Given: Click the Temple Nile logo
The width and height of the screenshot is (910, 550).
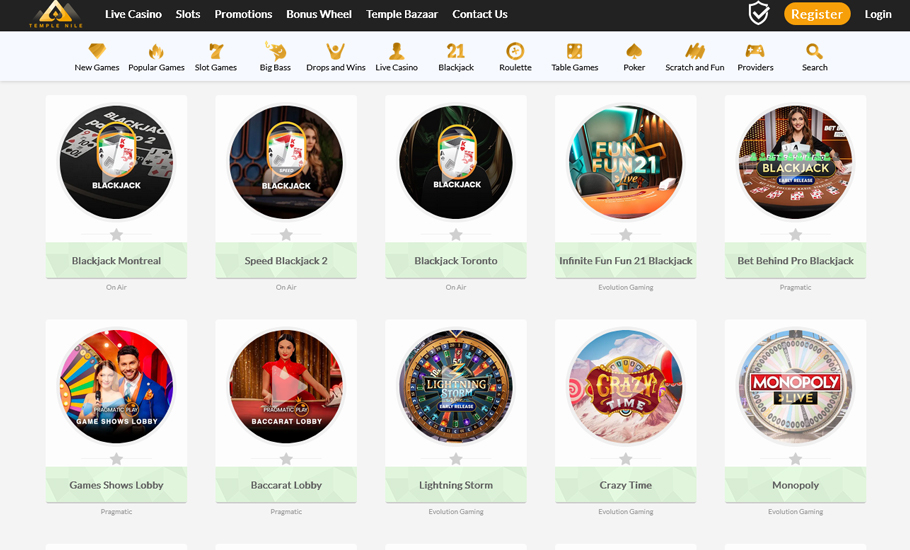Looking at the screenshot, I should (56, 14).
